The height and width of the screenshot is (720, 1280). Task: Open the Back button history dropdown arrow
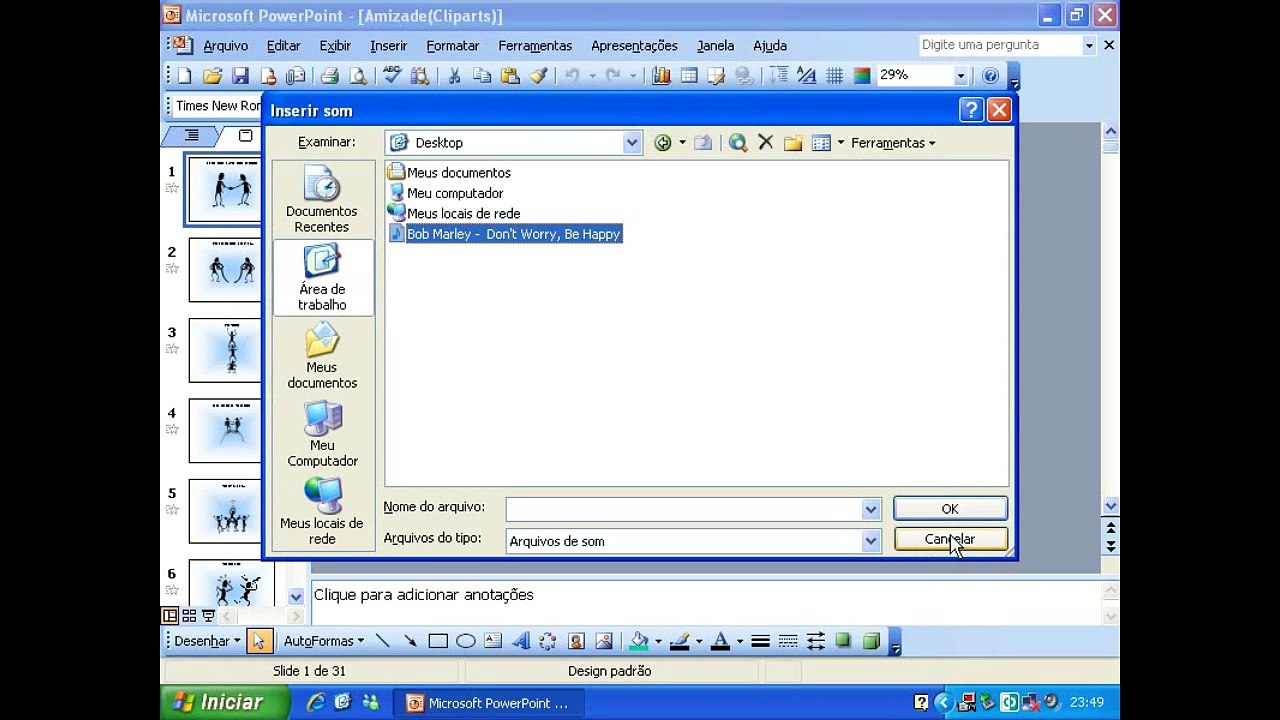(682, 143)
